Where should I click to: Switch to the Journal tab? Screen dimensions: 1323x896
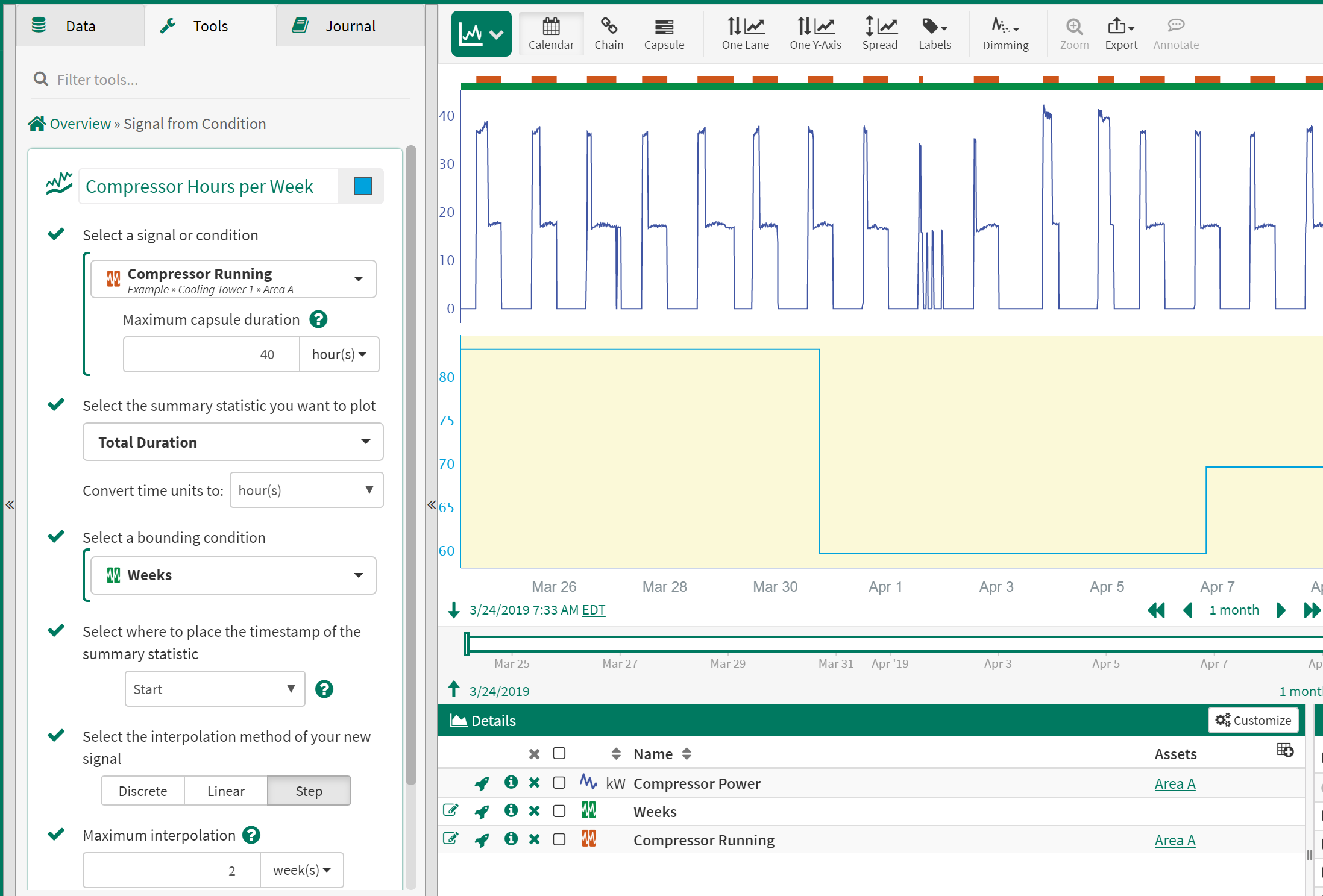tap(350, 26)
